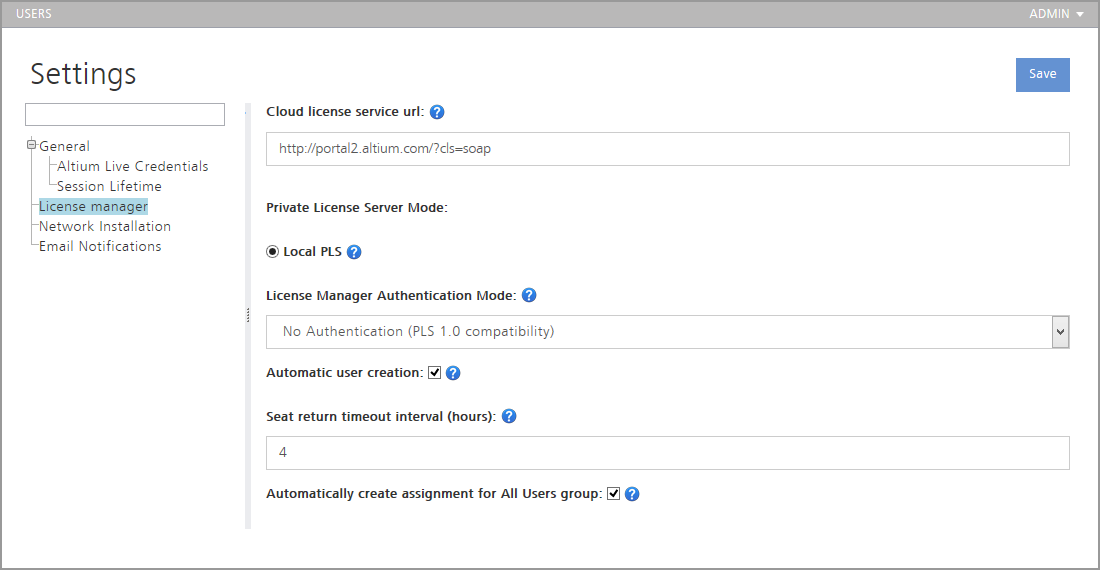Open Session Lifetime settings
Viewport: 1100px width, 570px height.
click(x=109, y=186)
